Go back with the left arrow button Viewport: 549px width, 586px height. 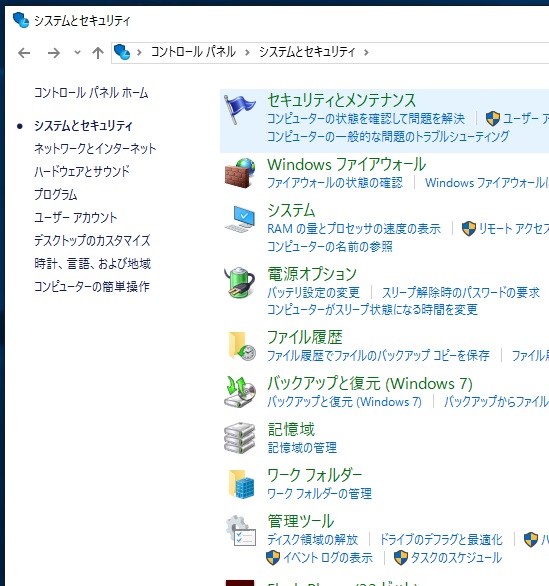click(24, 53)
